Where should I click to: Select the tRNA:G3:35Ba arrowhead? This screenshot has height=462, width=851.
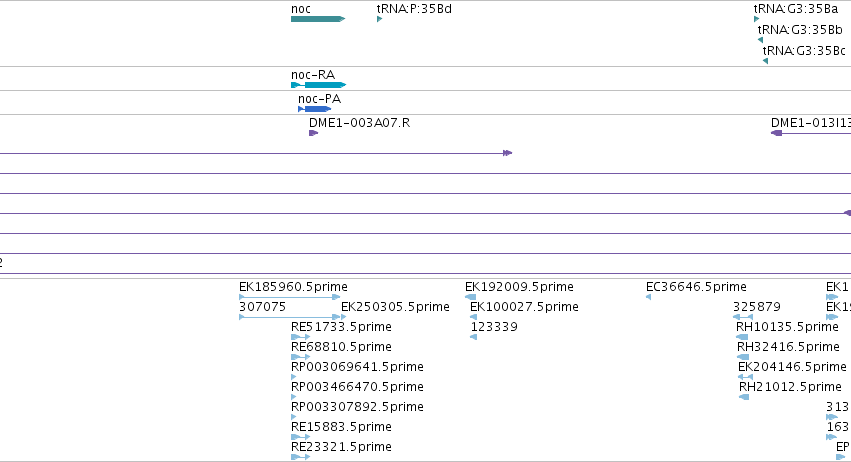point(757,19)
